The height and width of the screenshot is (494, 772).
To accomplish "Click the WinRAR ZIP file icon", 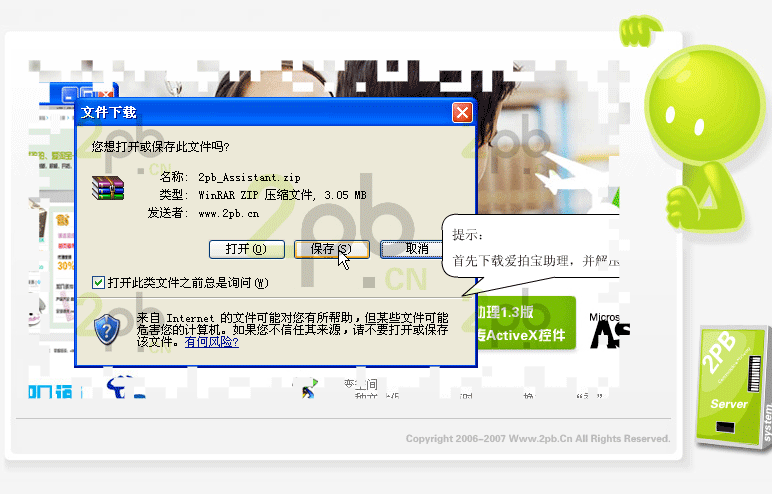I will pyautogui.click(x=108, y=188).
